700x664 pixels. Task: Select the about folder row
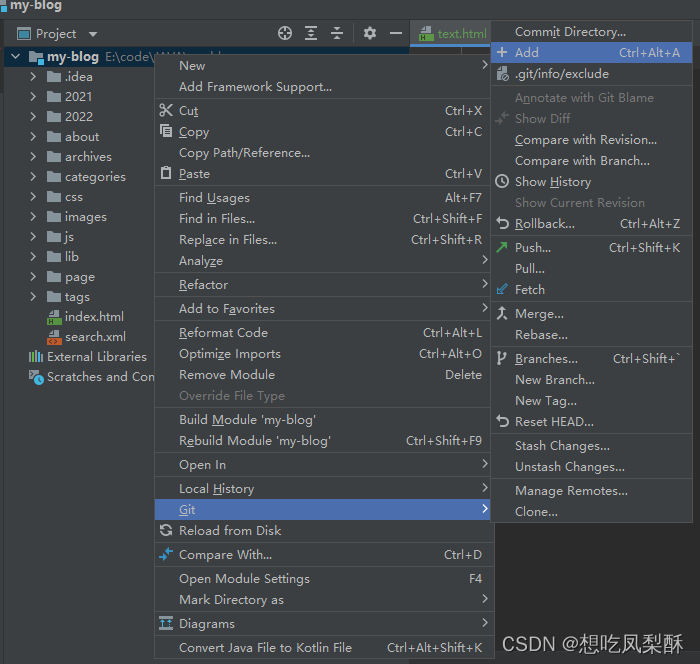79,137
